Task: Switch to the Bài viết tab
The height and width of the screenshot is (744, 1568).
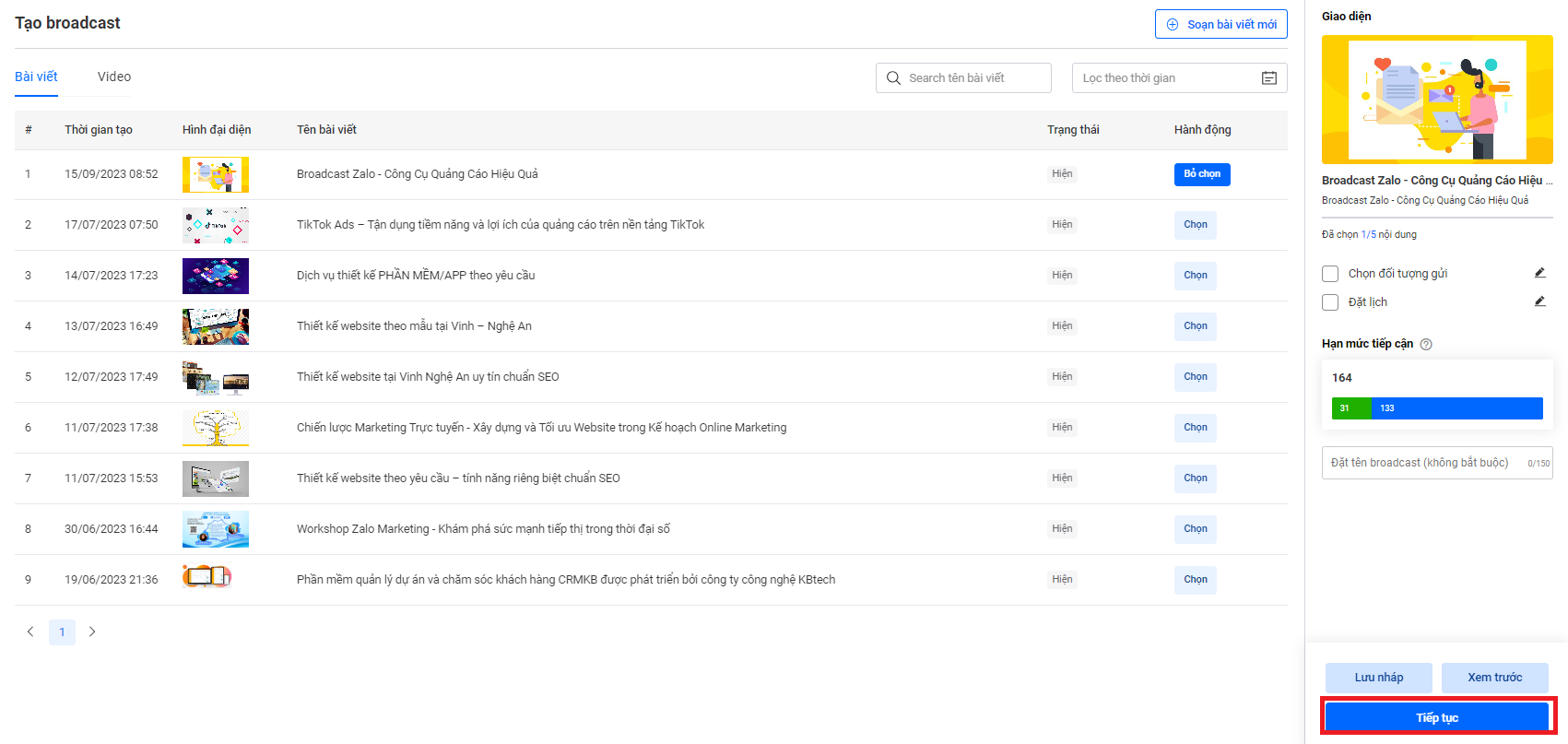Action: pyautogui.click(x=36, y=77)
